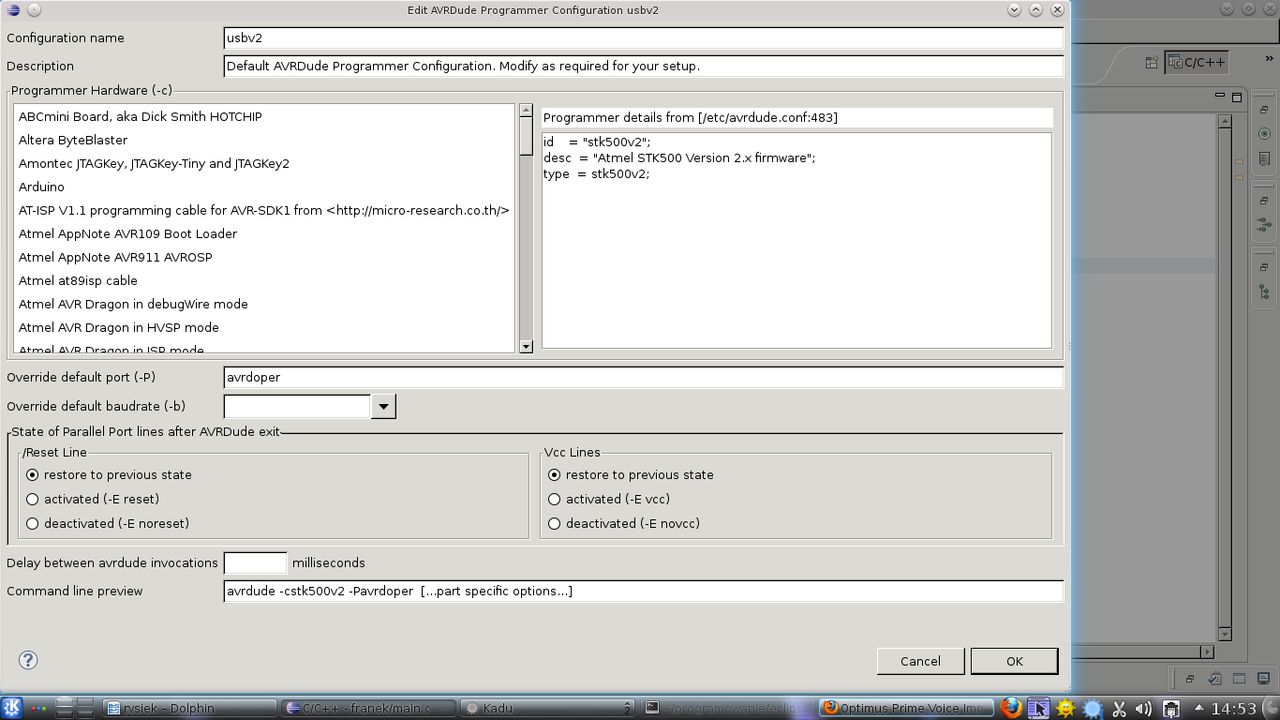Select Altera ByteBlaster in programmer list
Viewport: 1280px width, 720px height.
coord(265,140)
